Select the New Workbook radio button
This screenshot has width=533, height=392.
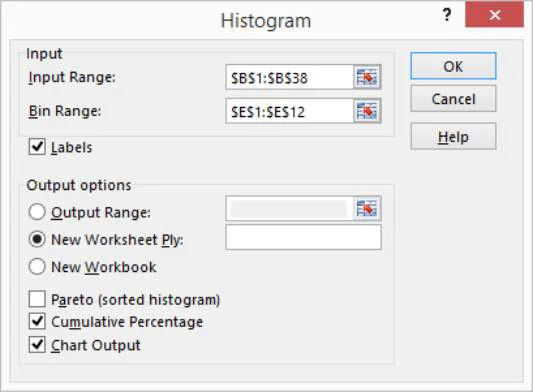(37, 267)
